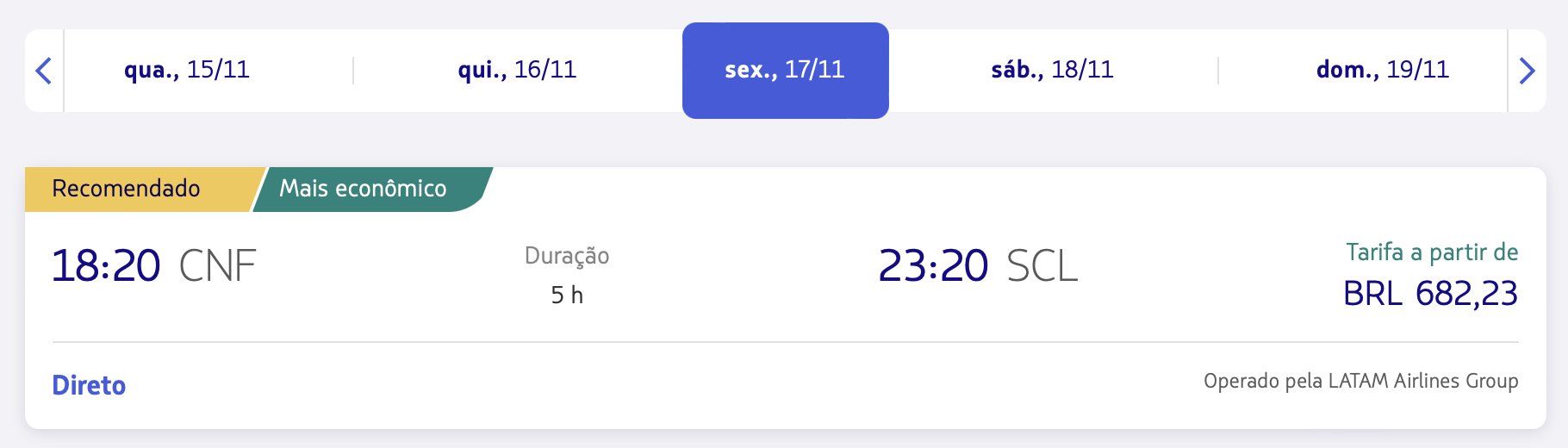This screenshot has width=1568, height=448.
Task: Click the next dates right arrow
Action: pyautogui.click(x=1527, y=71)
